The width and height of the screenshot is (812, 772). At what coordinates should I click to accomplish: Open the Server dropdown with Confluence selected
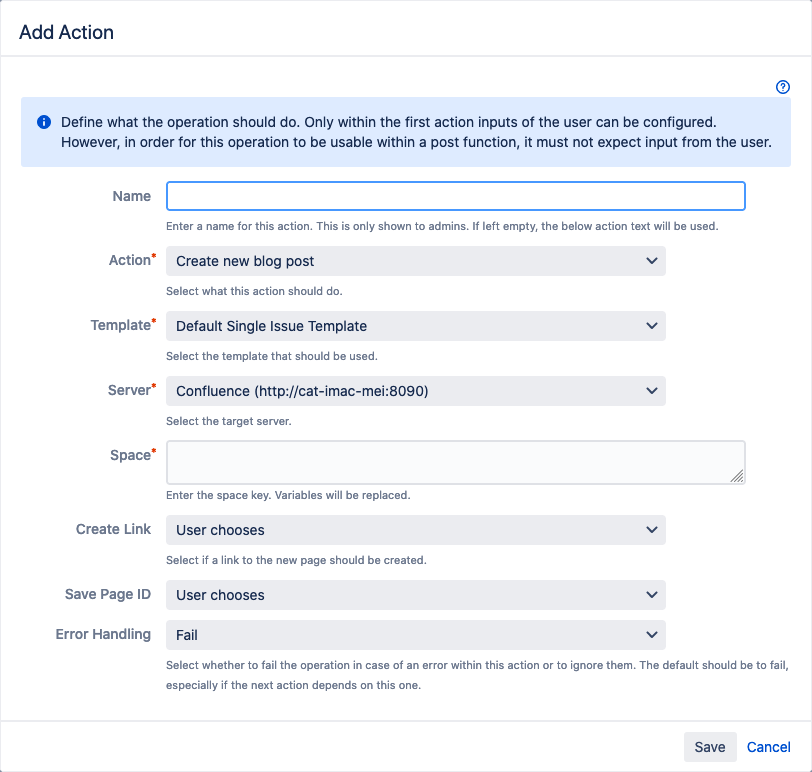coord(415,391)
